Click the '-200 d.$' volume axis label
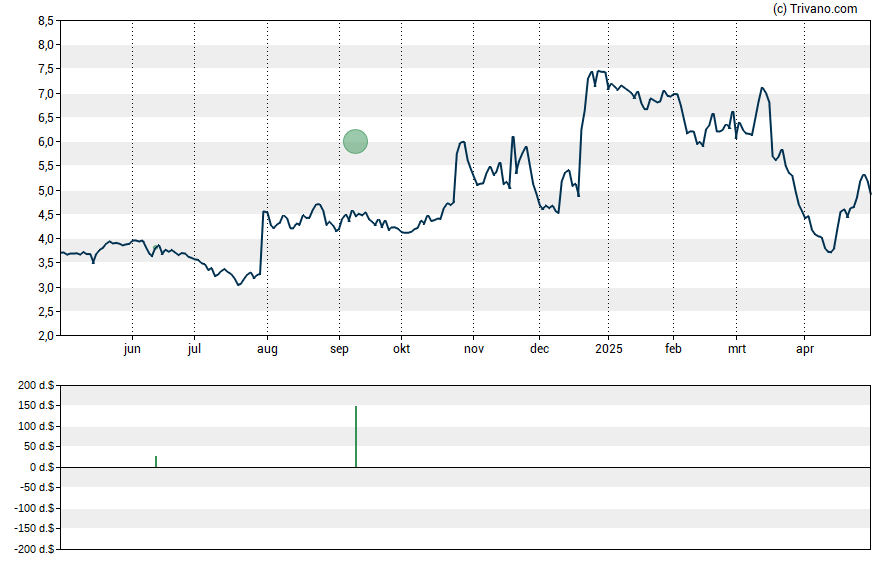 35,549
